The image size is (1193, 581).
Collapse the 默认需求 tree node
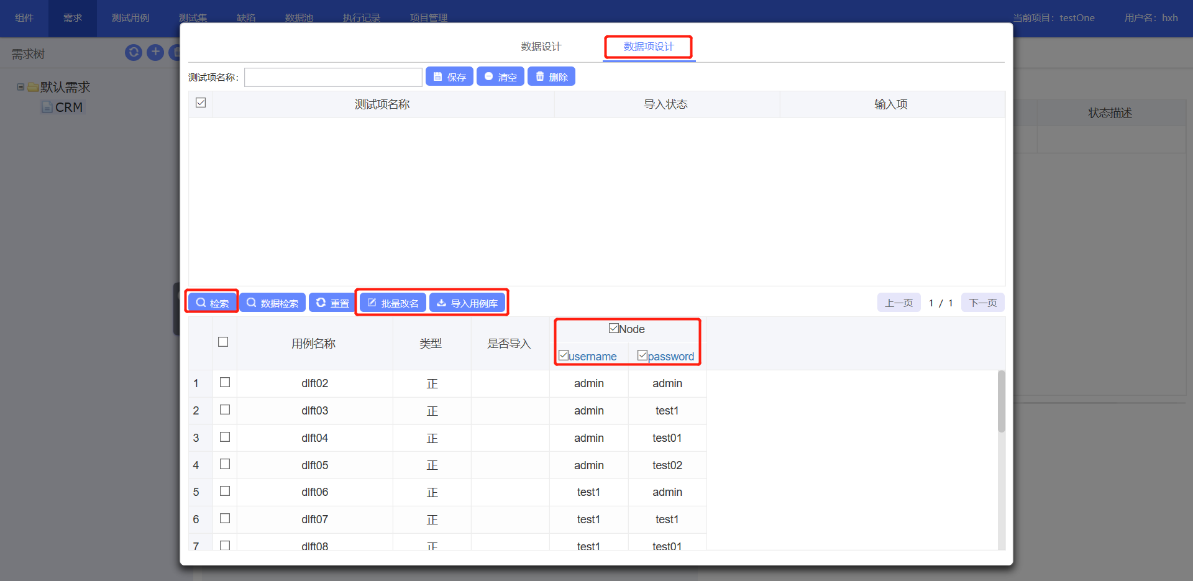point(20,87)
